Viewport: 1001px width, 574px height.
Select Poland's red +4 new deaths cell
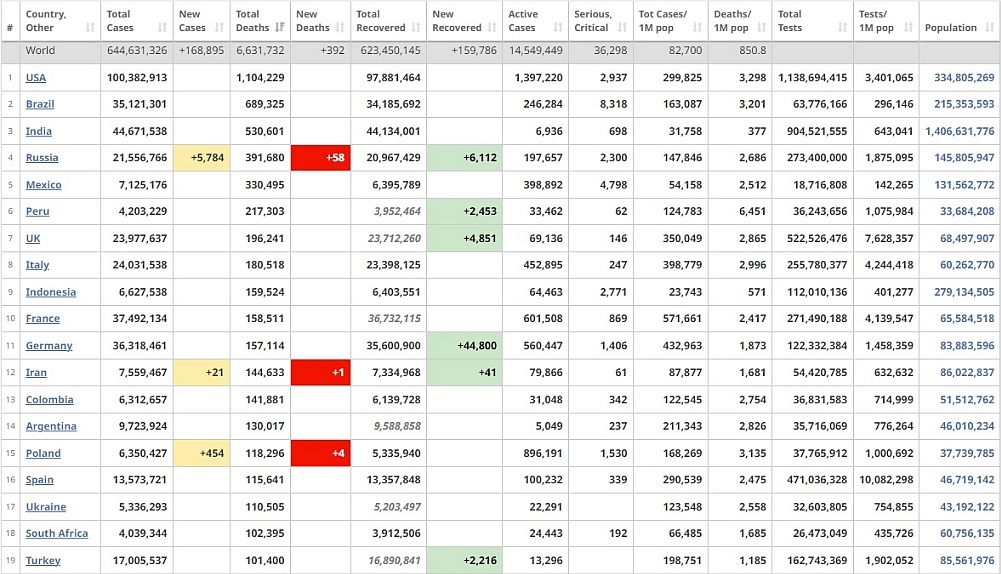[x=320, y=453]
